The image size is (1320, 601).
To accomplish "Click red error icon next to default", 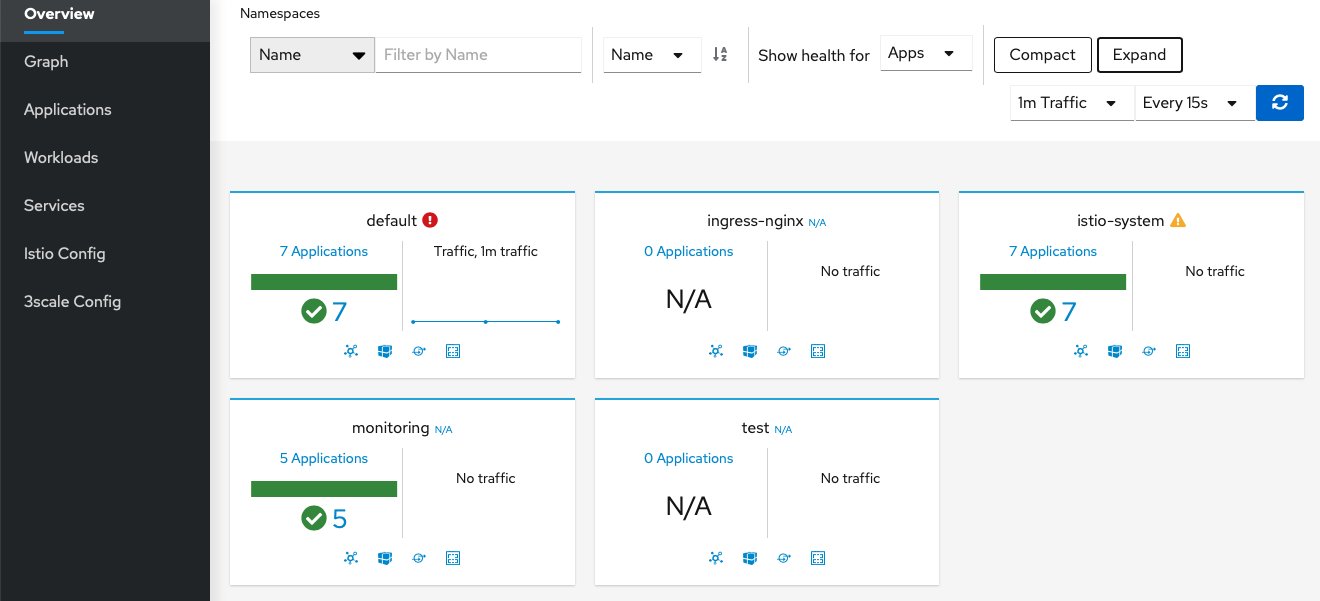I will (x=430, y=220).
